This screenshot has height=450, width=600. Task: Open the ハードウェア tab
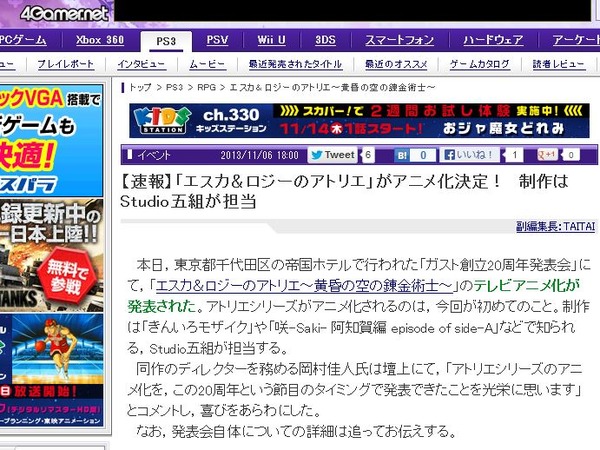click(x=493, y=40)
